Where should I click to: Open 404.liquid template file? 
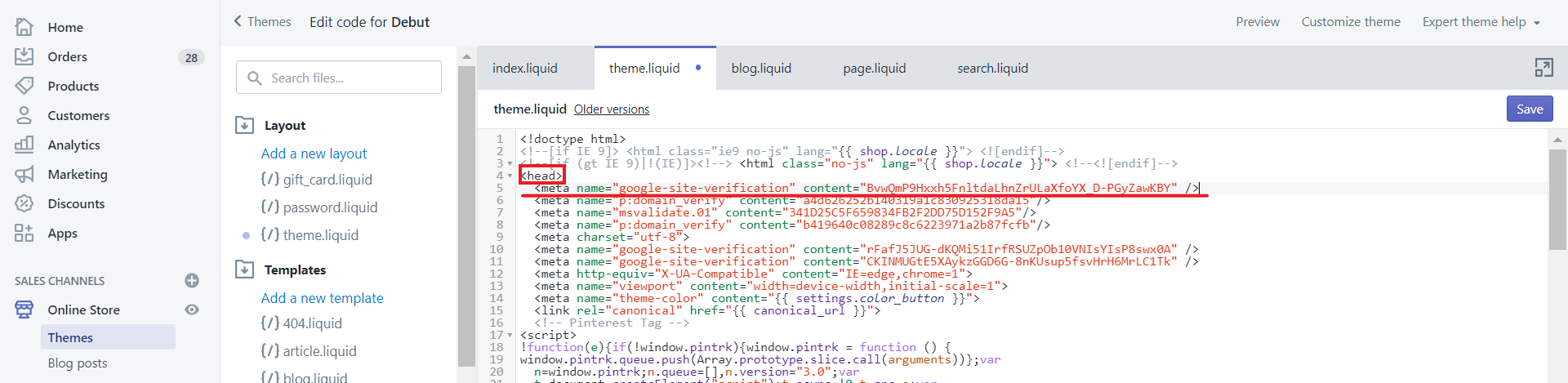click(301, 323)
